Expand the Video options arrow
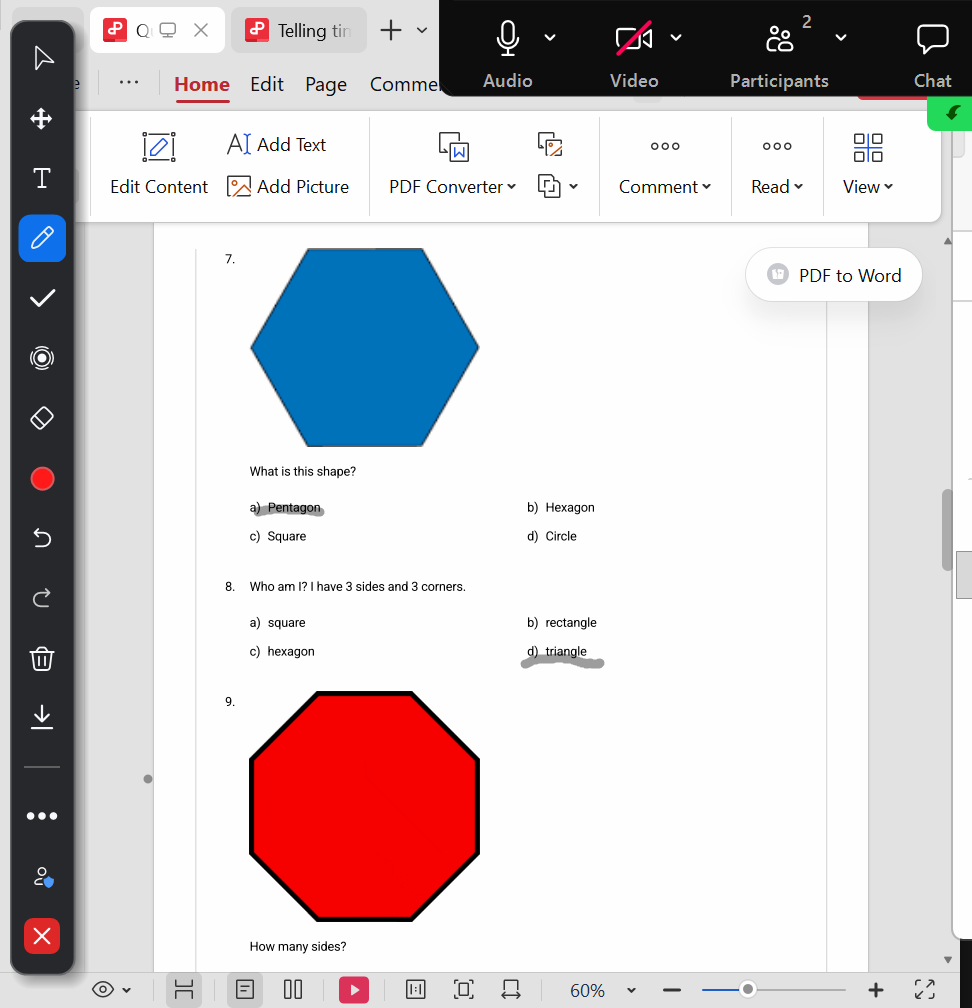The width and height of the screenshot is (972, 1008). pyautogui.click(x=676, y=38)
